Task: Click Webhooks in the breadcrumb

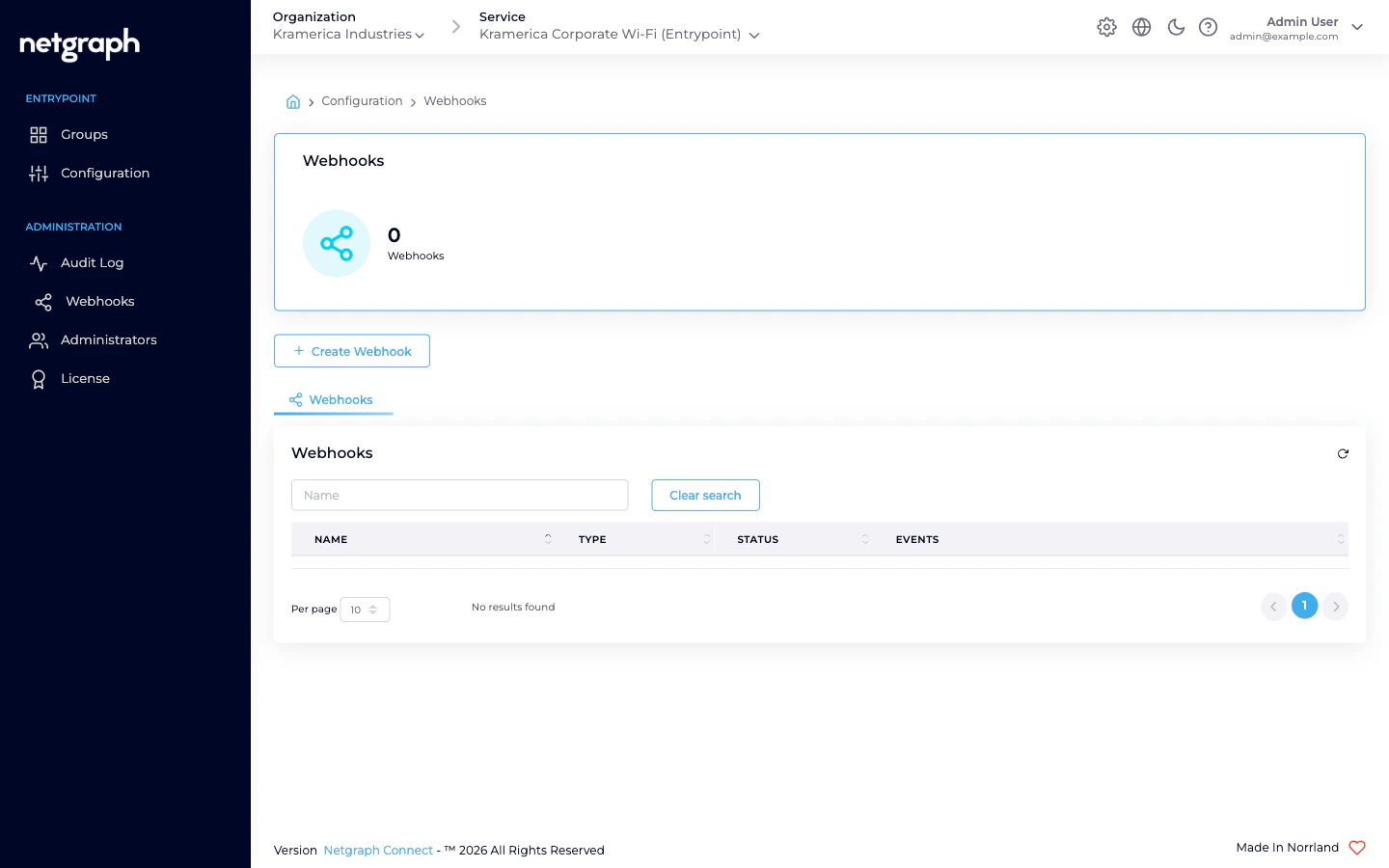Action: [x=455, y=101]
